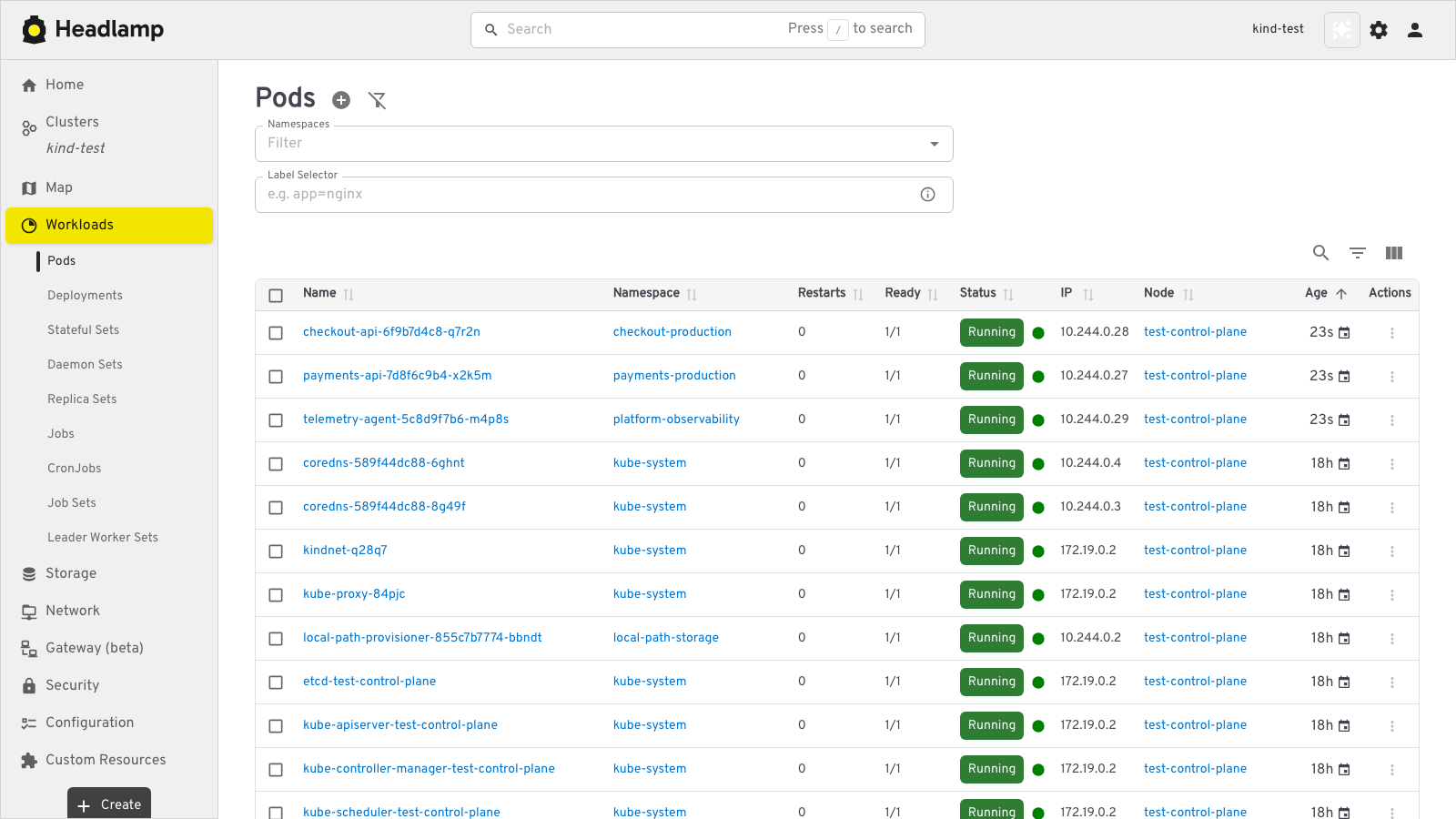Expand the Security sidebar section
Screen dimensions: 1456x819
tap(109, 685)
